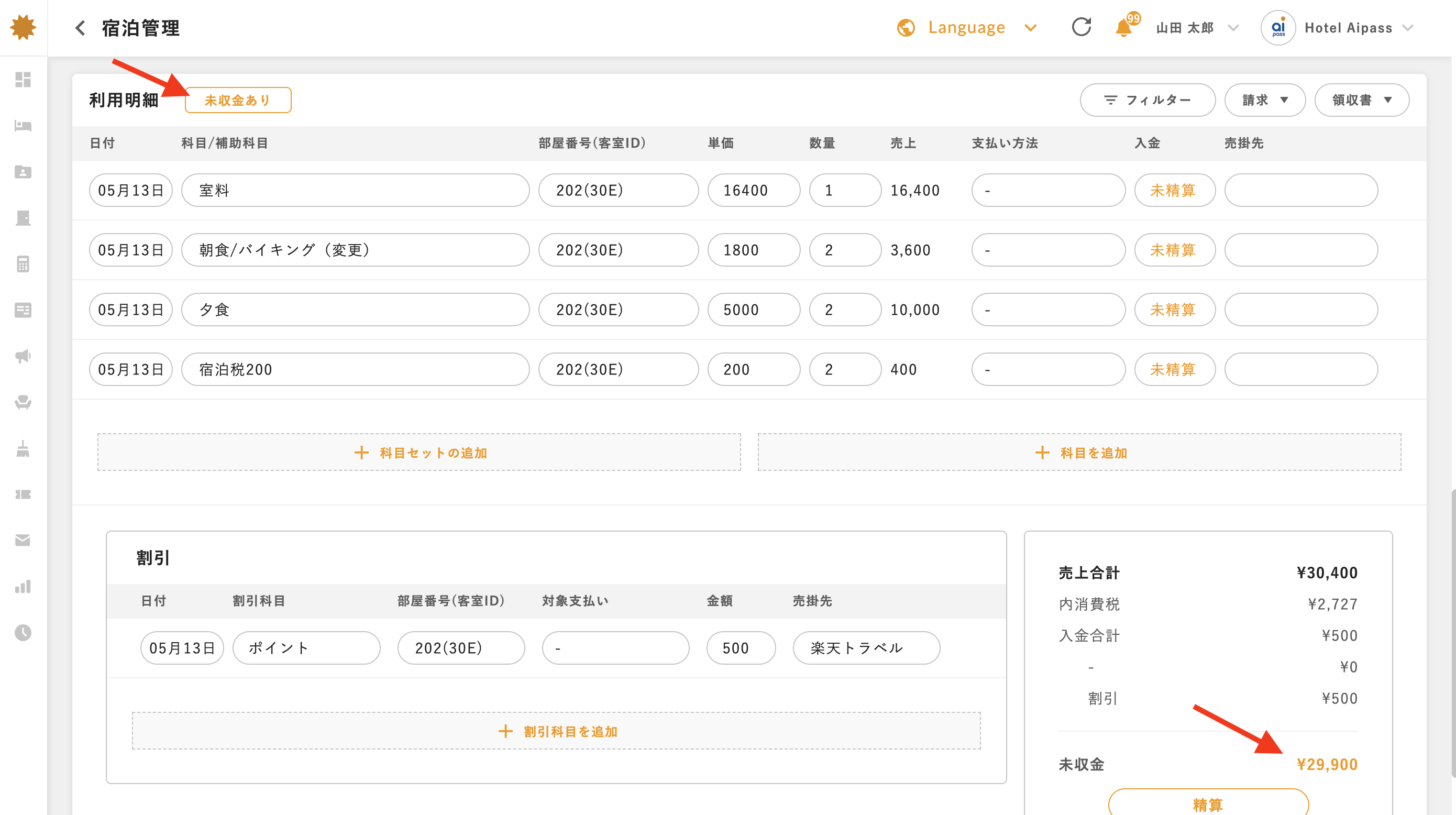
Task: Open the armchair sidebar icon
Action: [23, 402]
